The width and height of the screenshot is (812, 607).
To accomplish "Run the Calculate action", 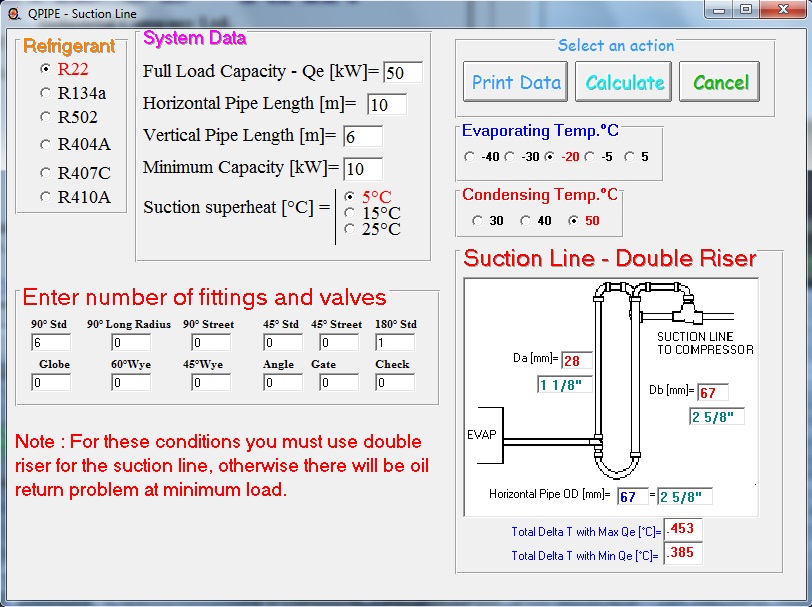I will click(624, 82).
